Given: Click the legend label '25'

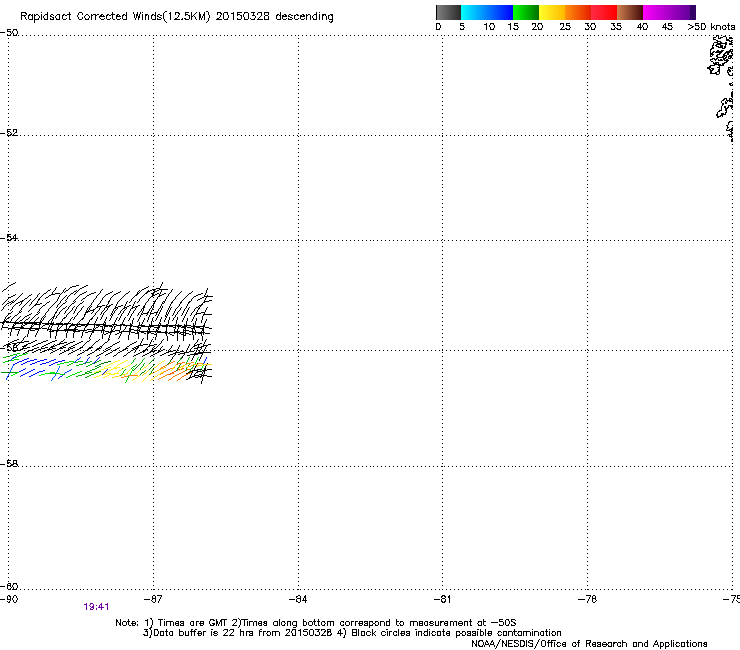Looking at the screenshot, I should 565,27.
